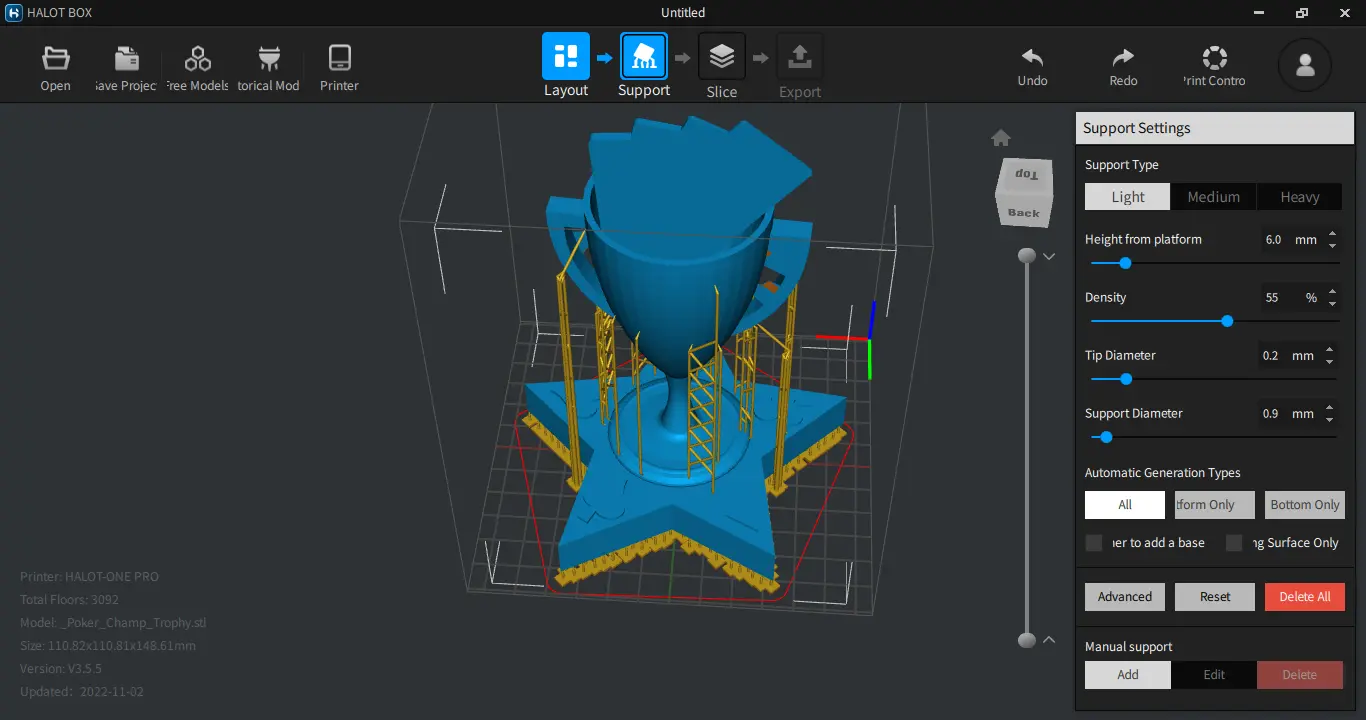
Task: Click the 'Printer: HALOT-ONE PRO' info text
Action: point(89,577)
